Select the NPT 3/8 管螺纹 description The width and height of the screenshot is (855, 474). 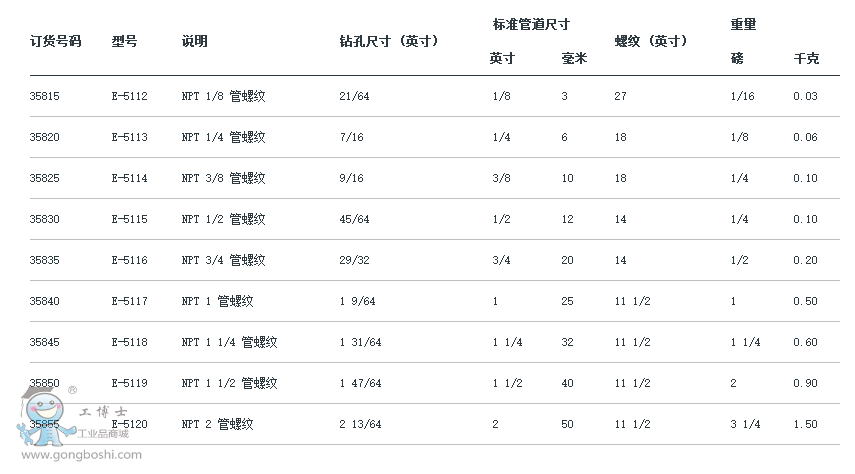(223, 178)
